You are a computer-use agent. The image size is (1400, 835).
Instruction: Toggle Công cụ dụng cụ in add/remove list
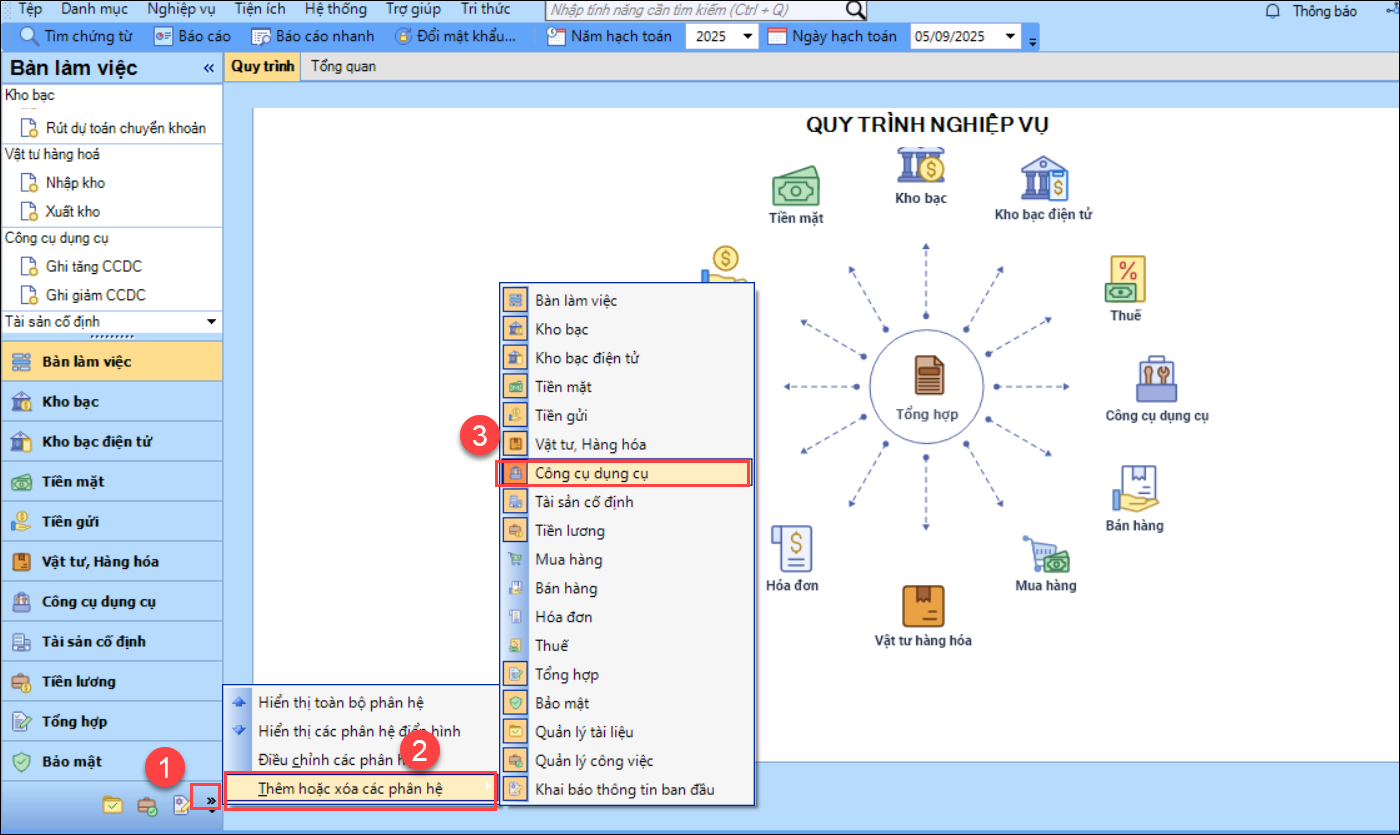[x=626, y=473]
